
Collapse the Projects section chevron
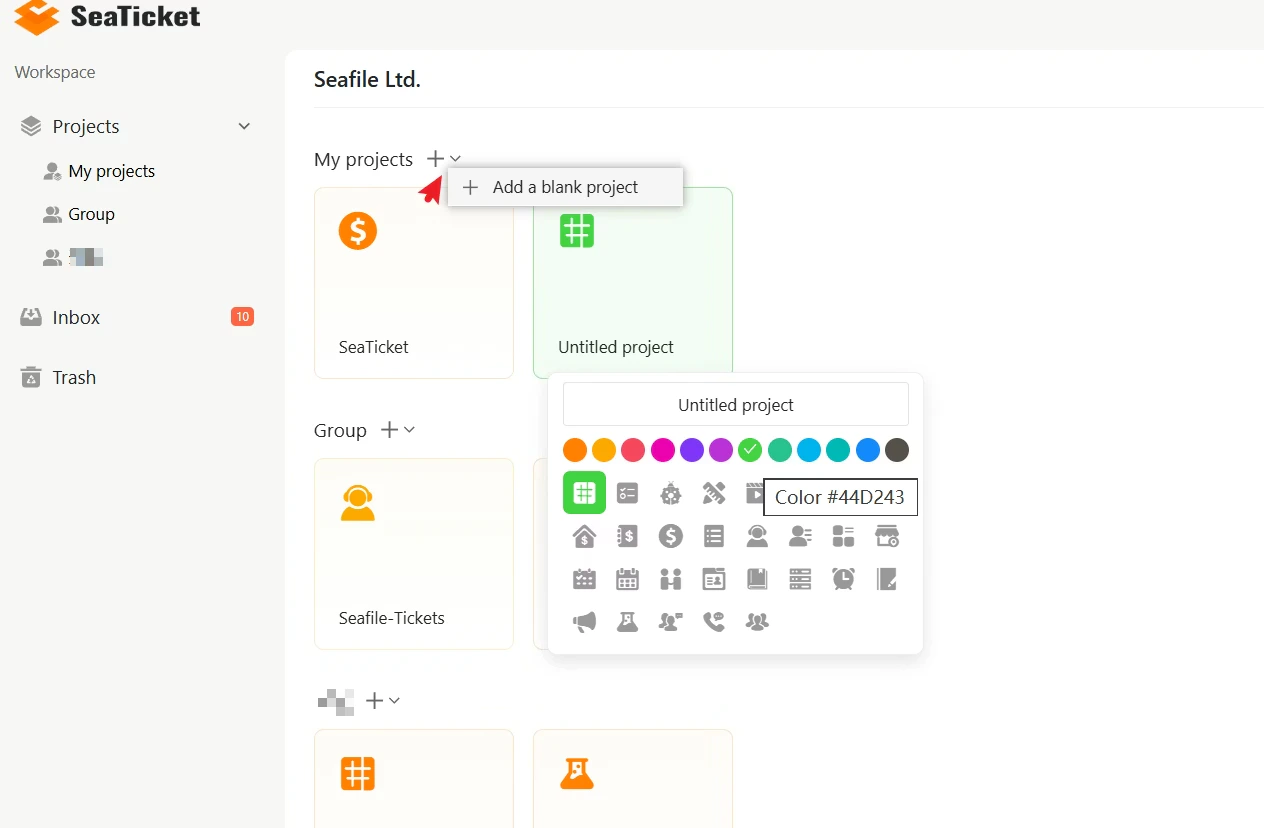(x=244, y=126)
